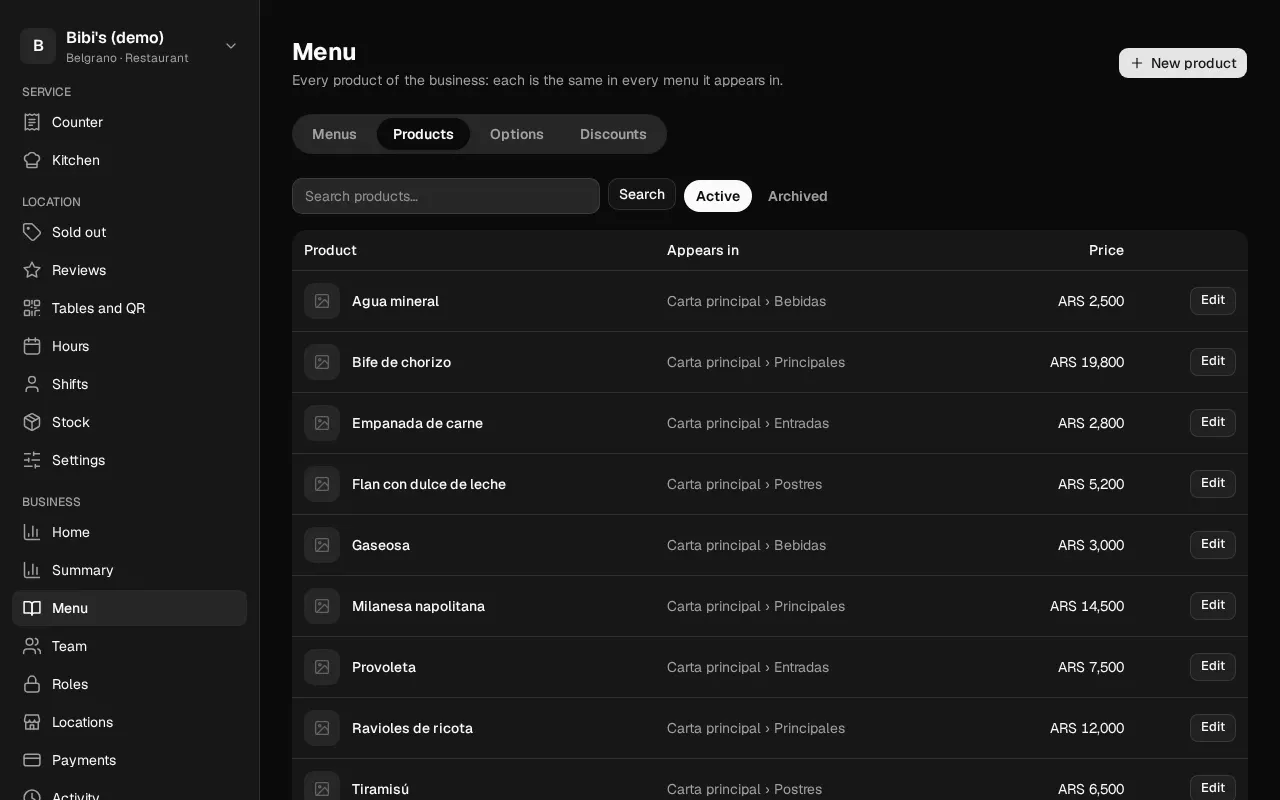
Task: Open the Locations storefront icon
Action: [32, 722]
